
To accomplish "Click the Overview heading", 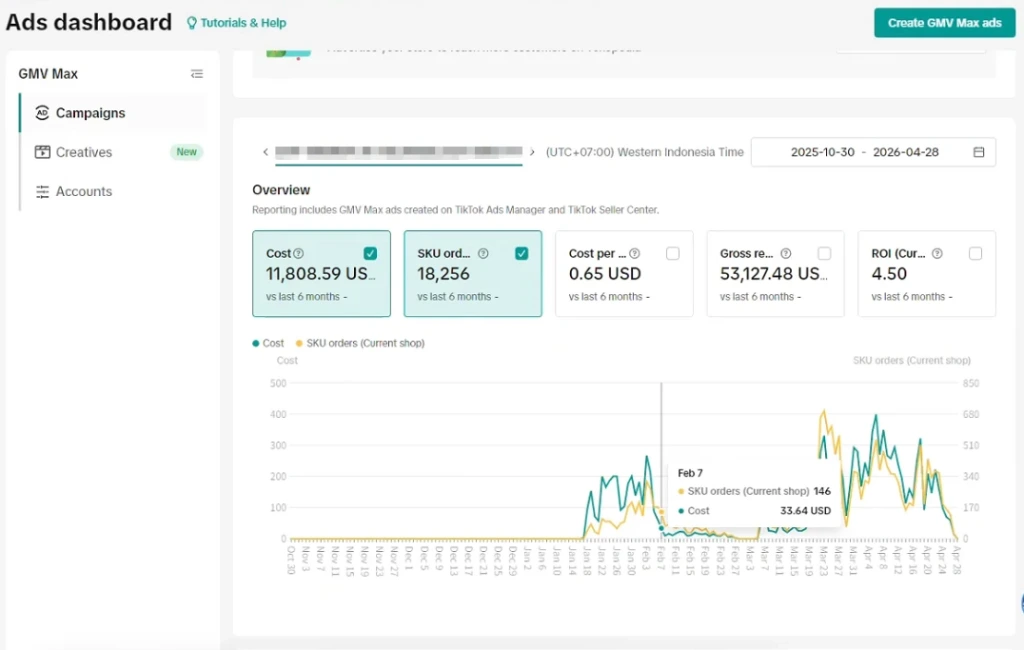I will point(281,190).
